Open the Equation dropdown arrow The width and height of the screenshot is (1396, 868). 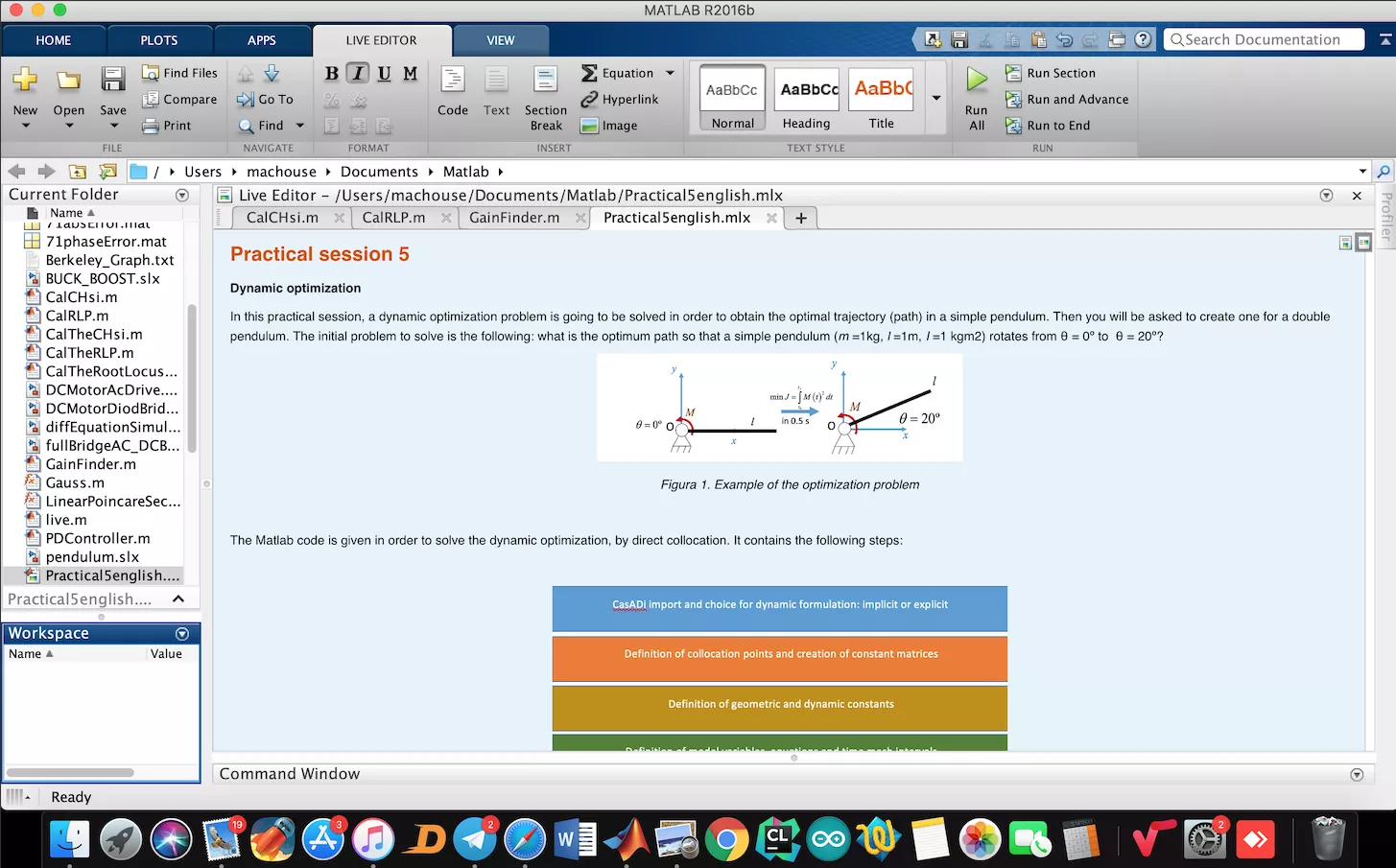pyautogui.click(x=670, y=73)
